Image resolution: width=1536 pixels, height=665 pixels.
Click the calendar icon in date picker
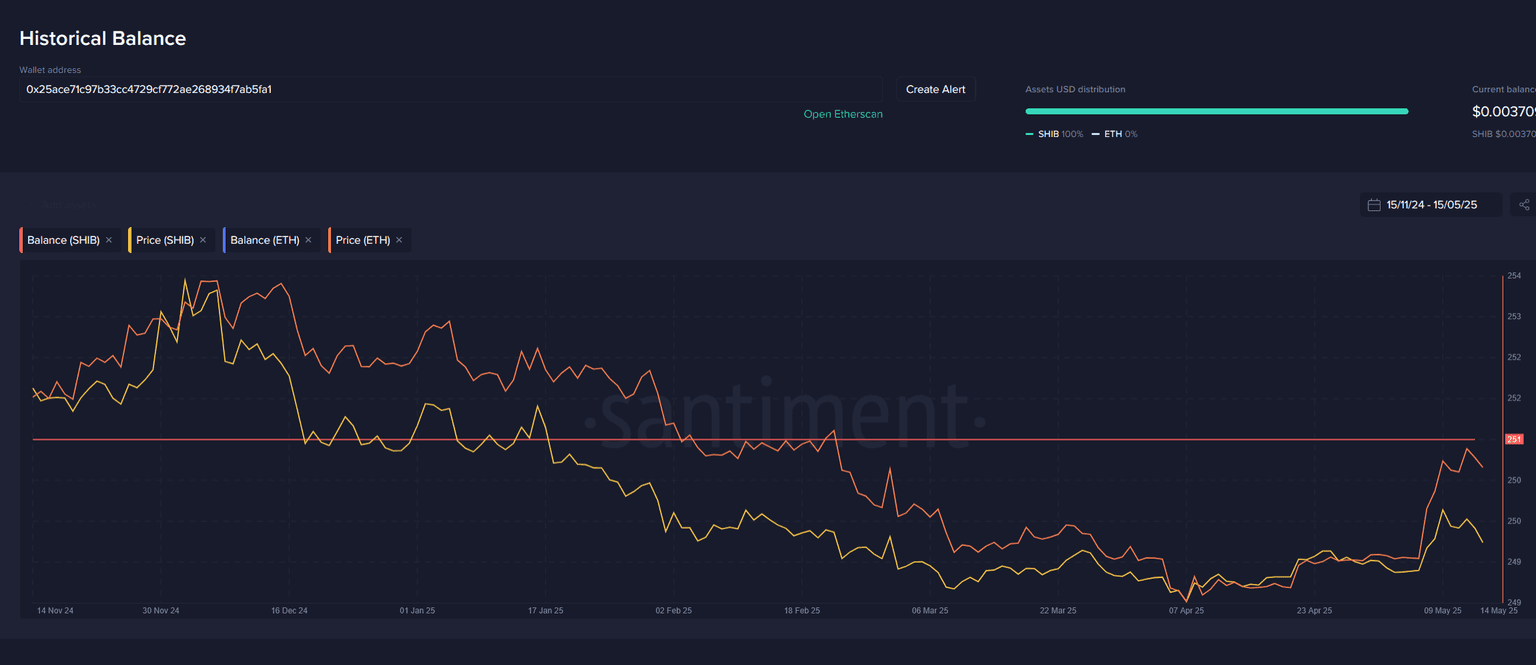point(1374,205)
